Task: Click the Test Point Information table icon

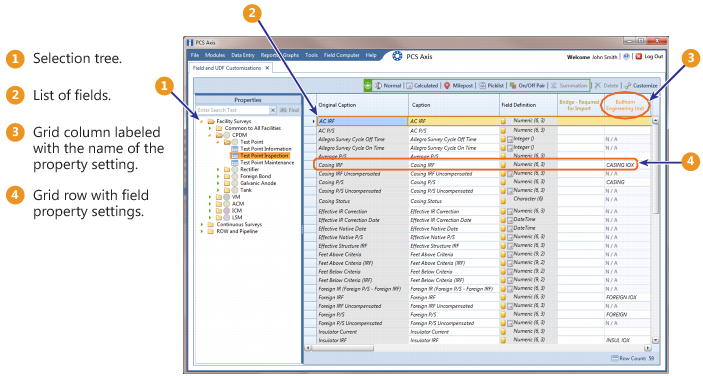Action: pyautogui.click(x=234, y=149)
